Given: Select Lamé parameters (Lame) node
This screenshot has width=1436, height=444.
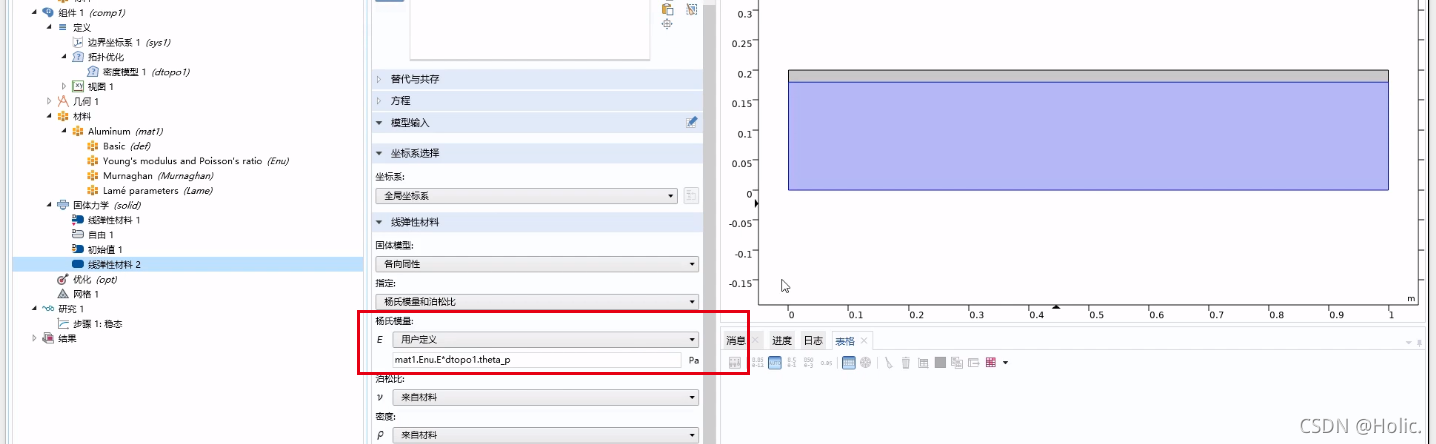Looking at the screenshot, I should click(x=158, y=190).
